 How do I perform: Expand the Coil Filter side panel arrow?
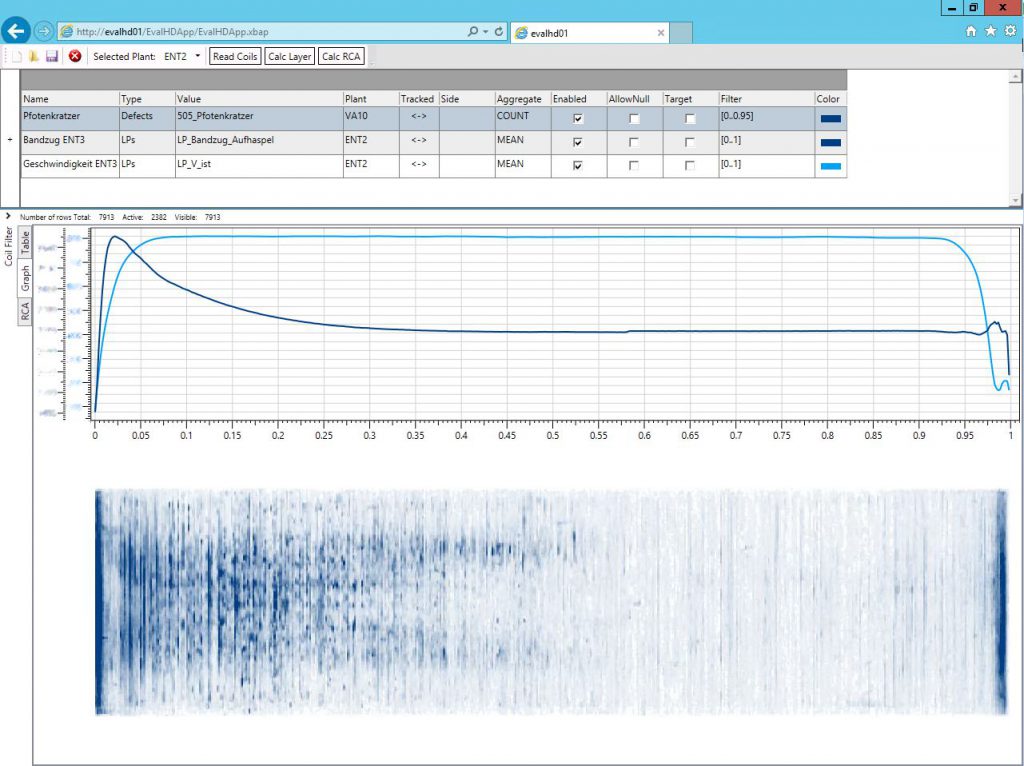pyautogui.click(x=8, y=216)
